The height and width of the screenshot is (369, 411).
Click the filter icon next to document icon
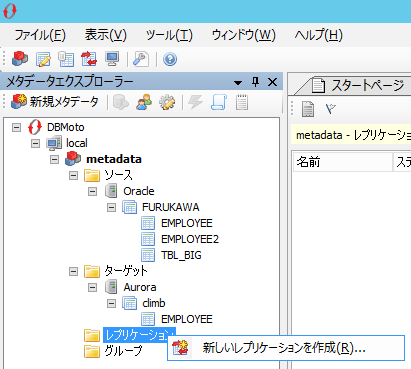pos(331,109)
